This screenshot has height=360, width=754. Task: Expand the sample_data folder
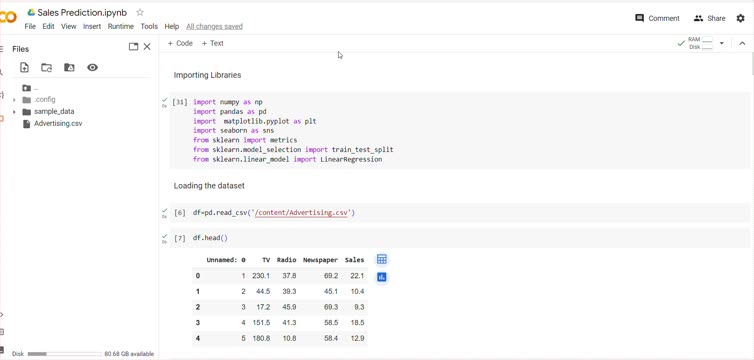[x=14, y=112]
